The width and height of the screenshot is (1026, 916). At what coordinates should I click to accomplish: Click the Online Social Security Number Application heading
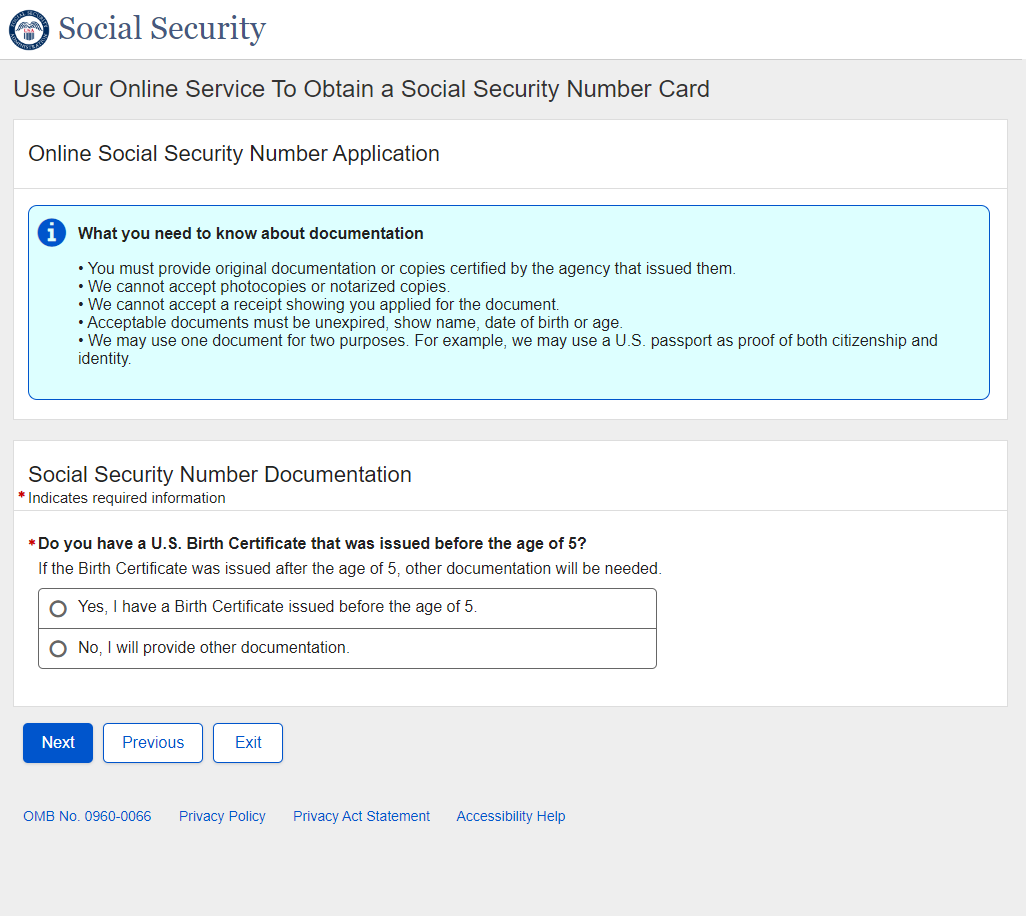click(234, 154)
